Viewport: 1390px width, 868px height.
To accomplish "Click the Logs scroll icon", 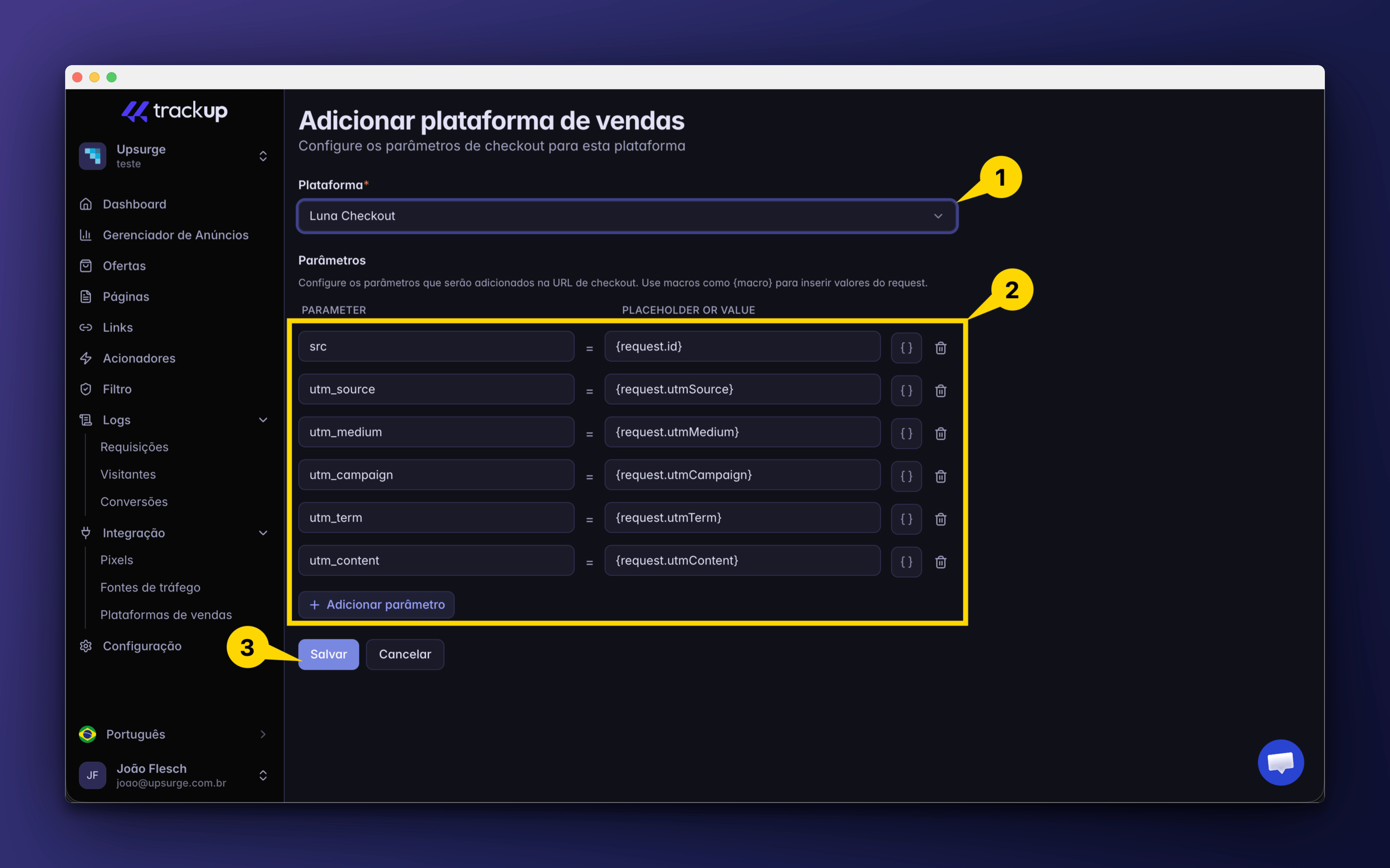I will [86, 420].
